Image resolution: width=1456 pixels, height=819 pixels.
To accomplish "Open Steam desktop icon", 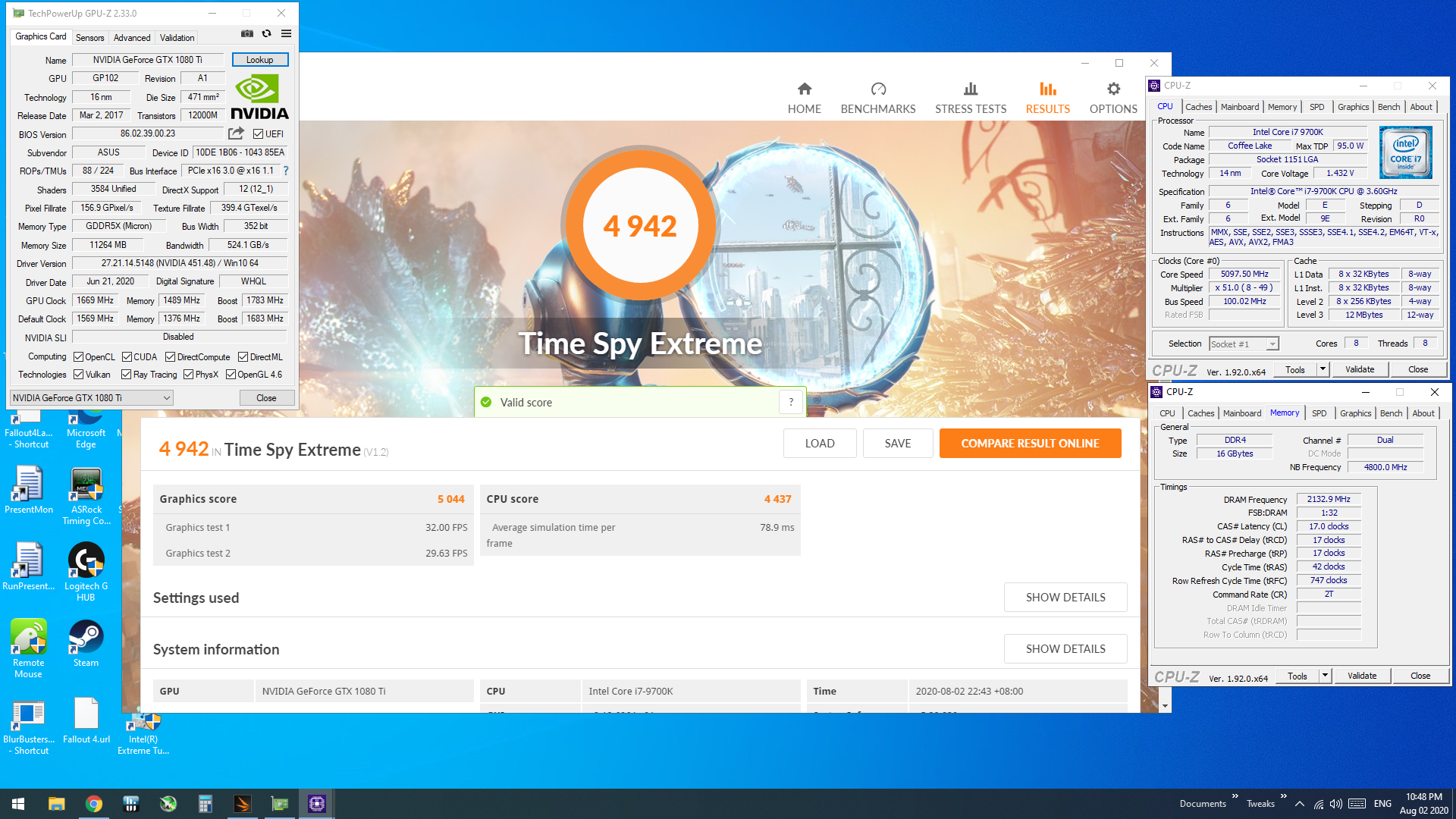I will click(86, 643).
